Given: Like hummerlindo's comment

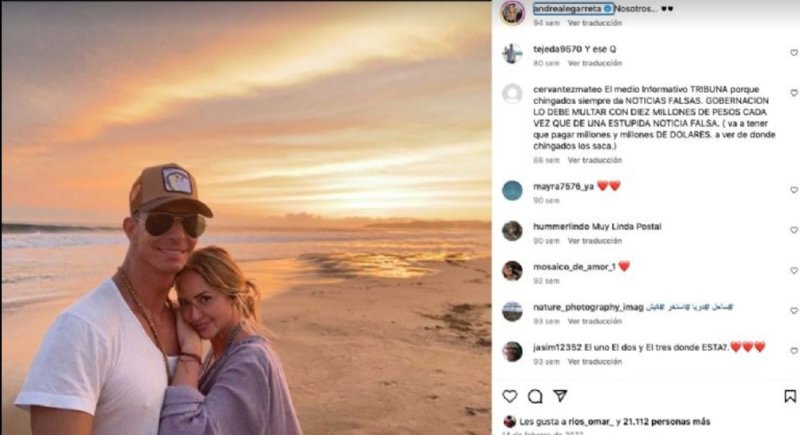Looking at the screenshot, I should point(794,229).
